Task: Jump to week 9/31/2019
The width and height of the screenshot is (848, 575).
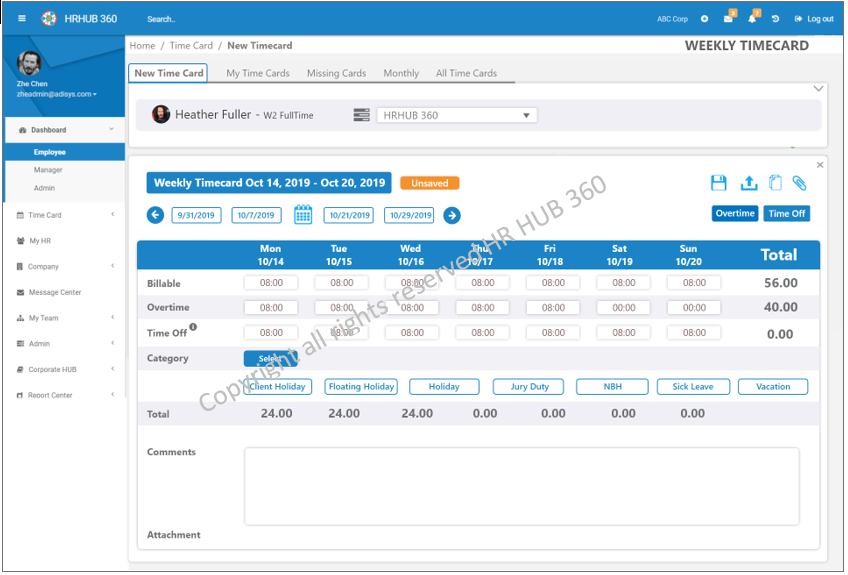Action: pos(196,215)
